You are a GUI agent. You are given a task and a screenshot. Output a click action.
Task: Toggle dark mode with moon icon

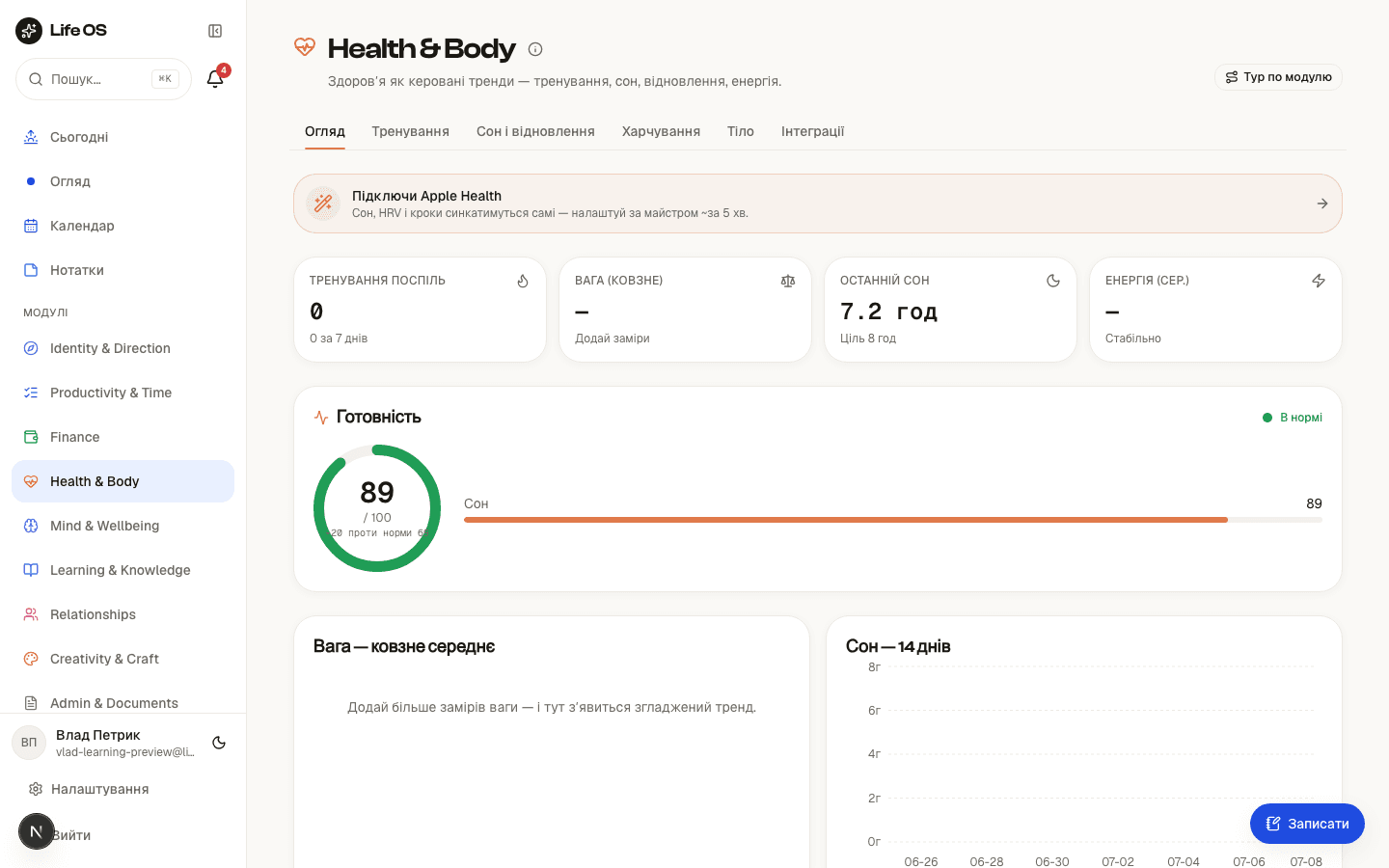pyautogui.click(x=219, y=743)
